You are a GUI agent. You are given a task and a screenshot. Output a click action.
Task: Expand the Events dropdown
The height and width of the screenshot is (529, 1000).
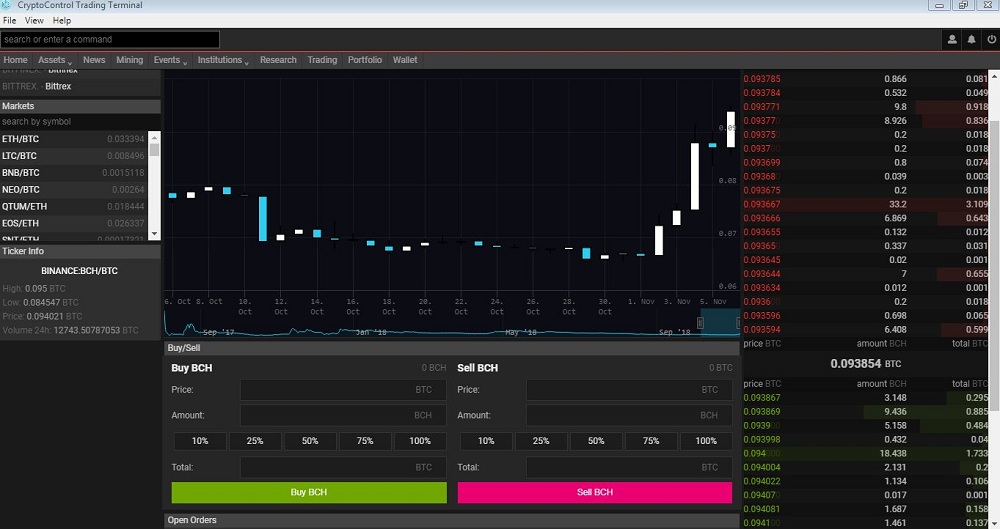point(170,60)
